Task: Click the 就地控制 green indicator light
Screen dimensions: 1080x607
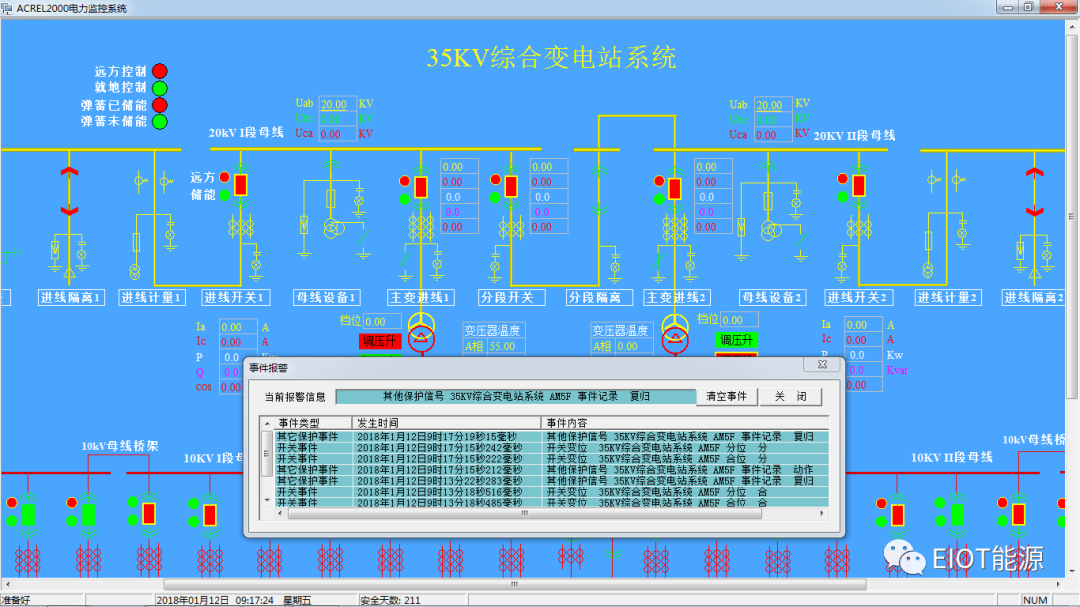Action: (160, 88)
